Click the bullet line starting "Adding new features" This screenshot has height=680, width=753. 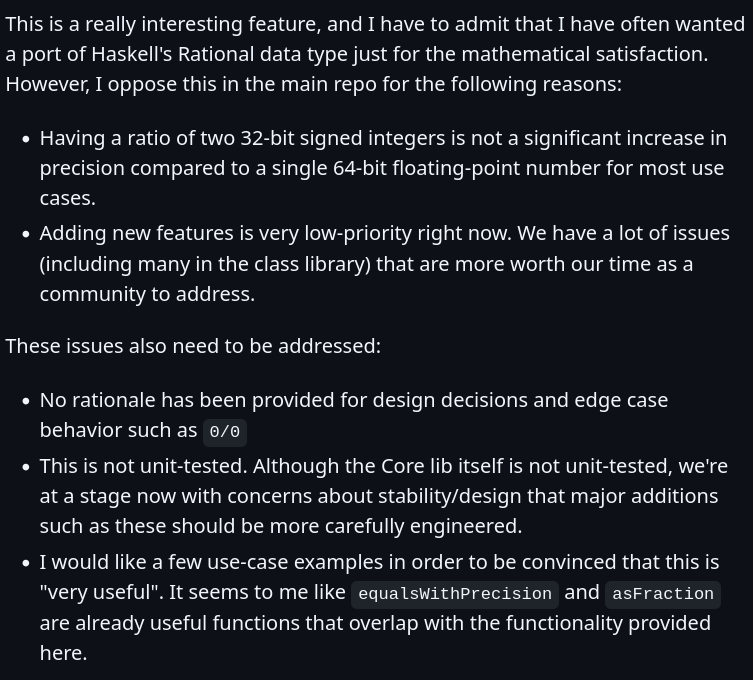pos(384,233)
